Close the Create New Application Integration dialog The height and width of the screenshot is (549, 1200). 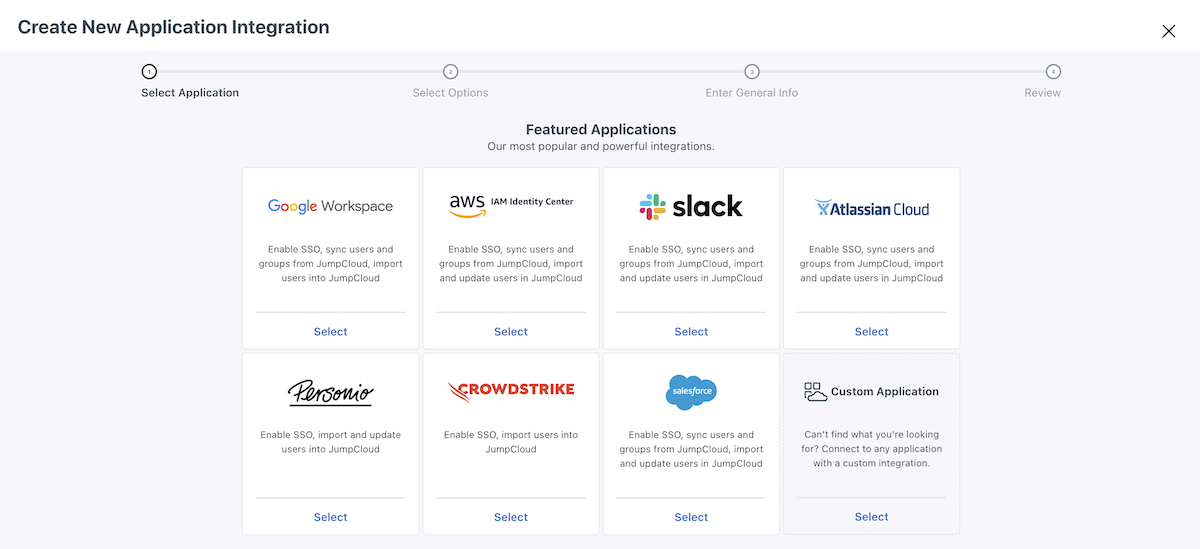1168,31
